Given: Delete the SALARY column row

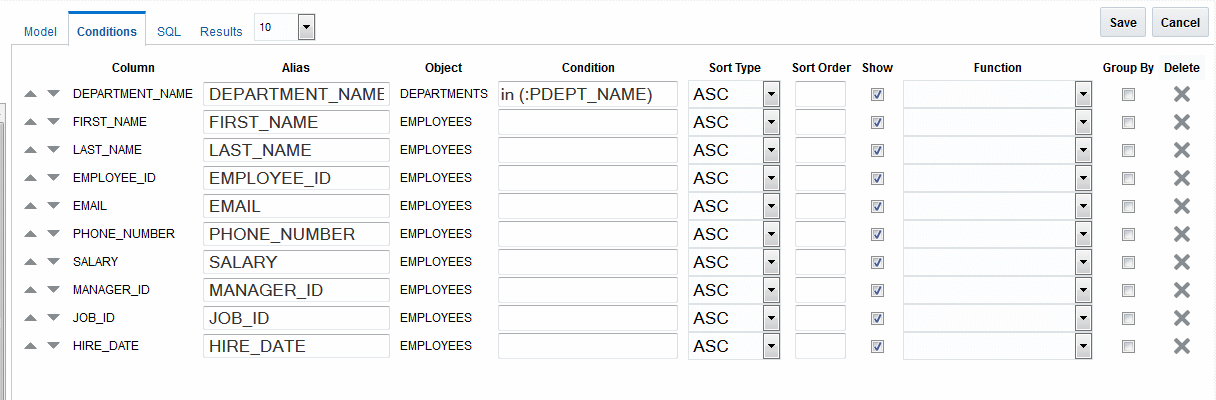Looking at the screenshot, I should click(1181, 262).
